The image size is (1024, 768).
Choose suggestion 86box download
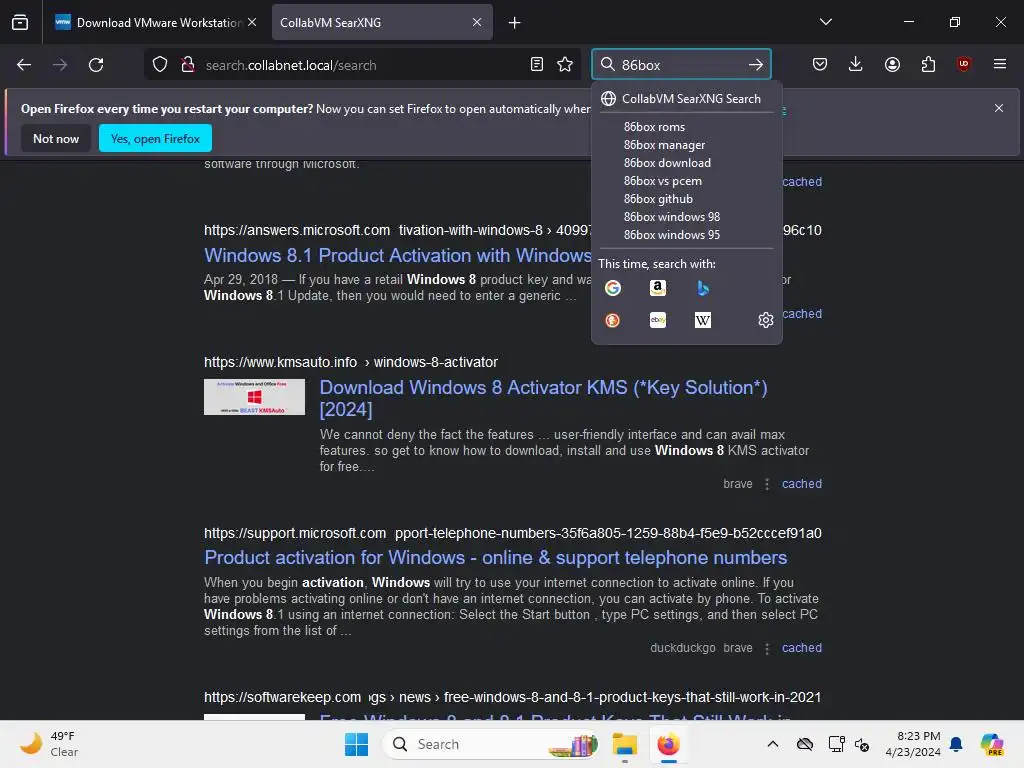[x=667, y=163]
